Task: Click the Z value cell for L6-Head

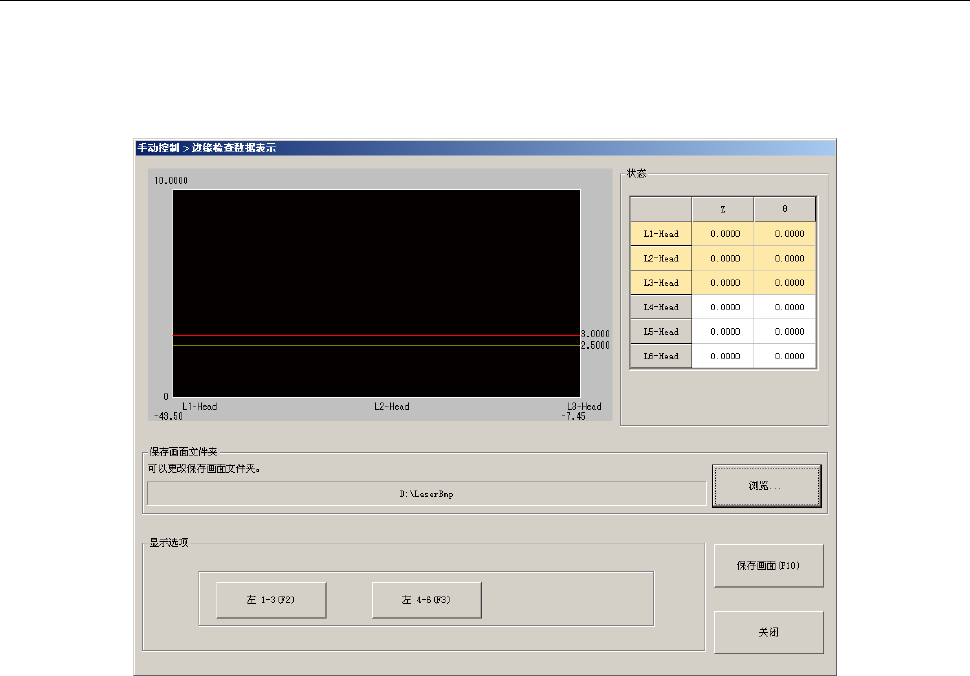Action: [x=723, y=356]
